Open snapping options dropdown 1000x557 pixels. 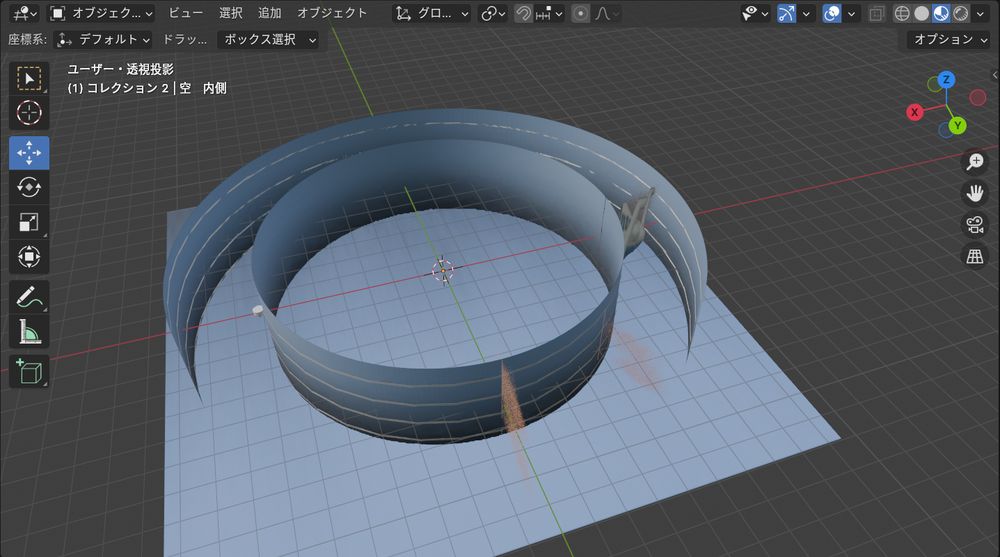tap(548, 13)
